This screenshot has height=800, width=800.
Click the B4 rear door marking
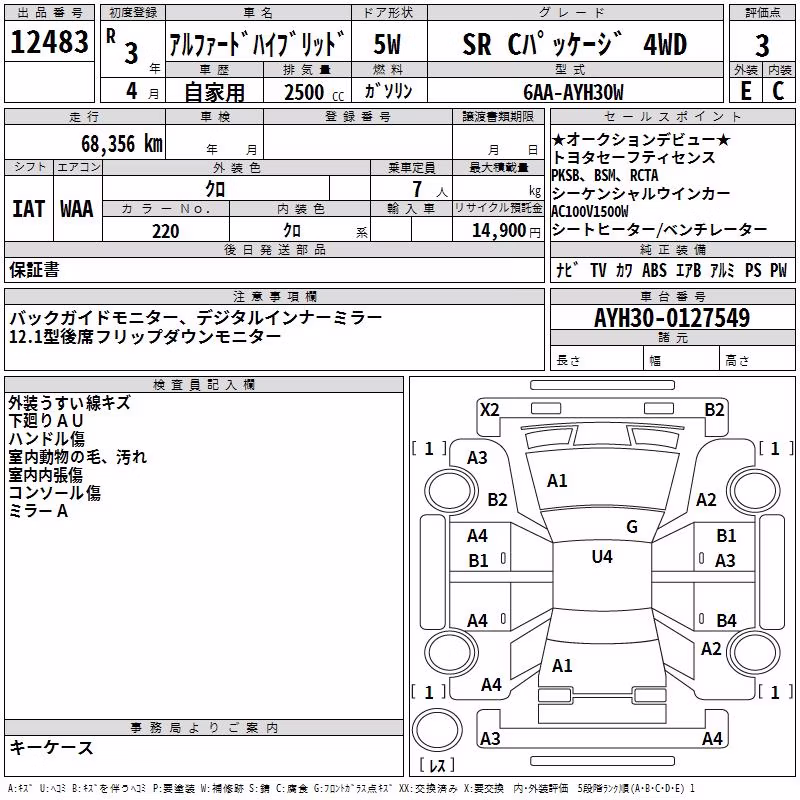[726, 620]
